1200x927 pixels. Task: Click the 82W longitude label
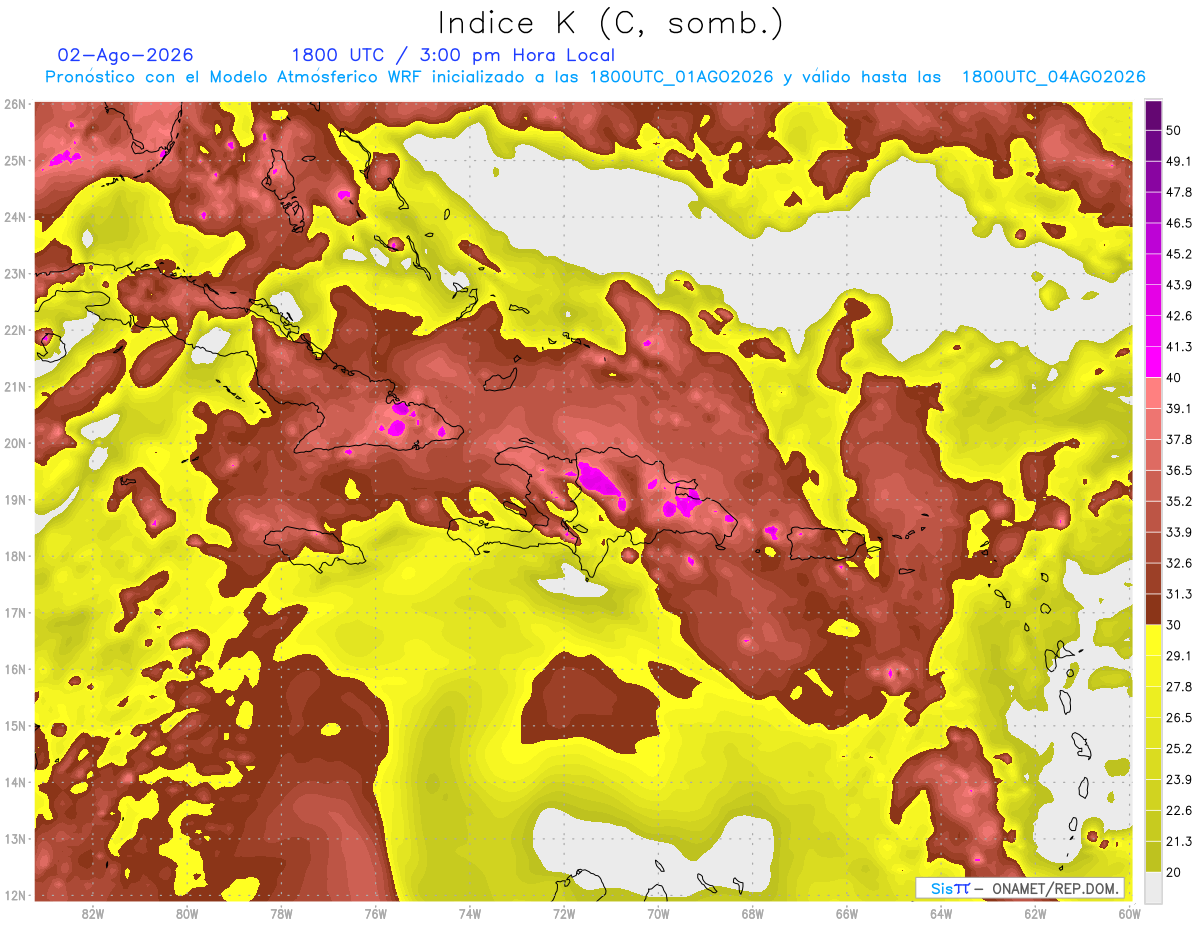coord(93,914)
